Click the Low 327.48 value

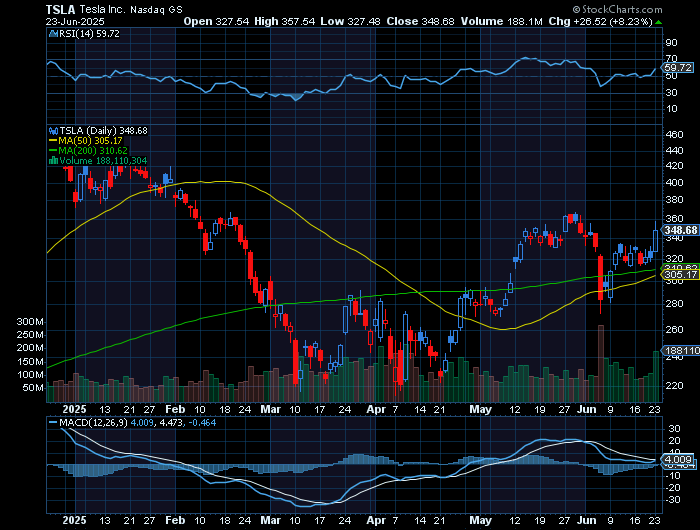click(350, 21)
